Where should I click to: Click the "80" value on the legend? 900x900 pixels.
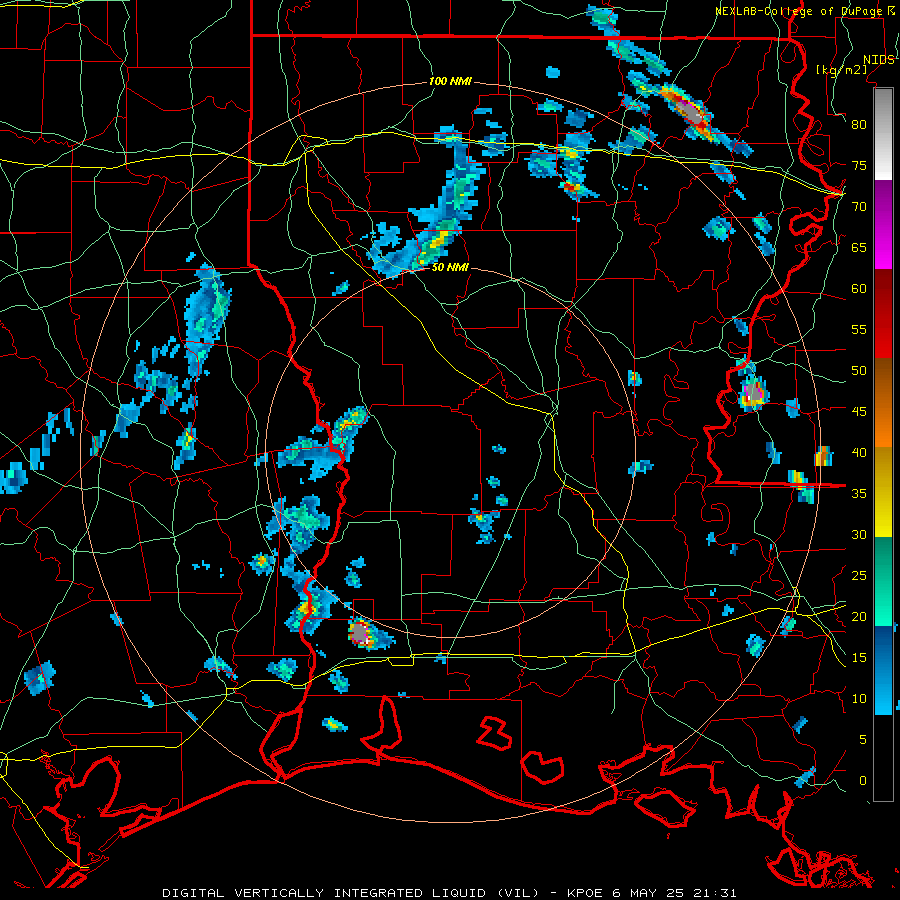(x=859, y=125)
